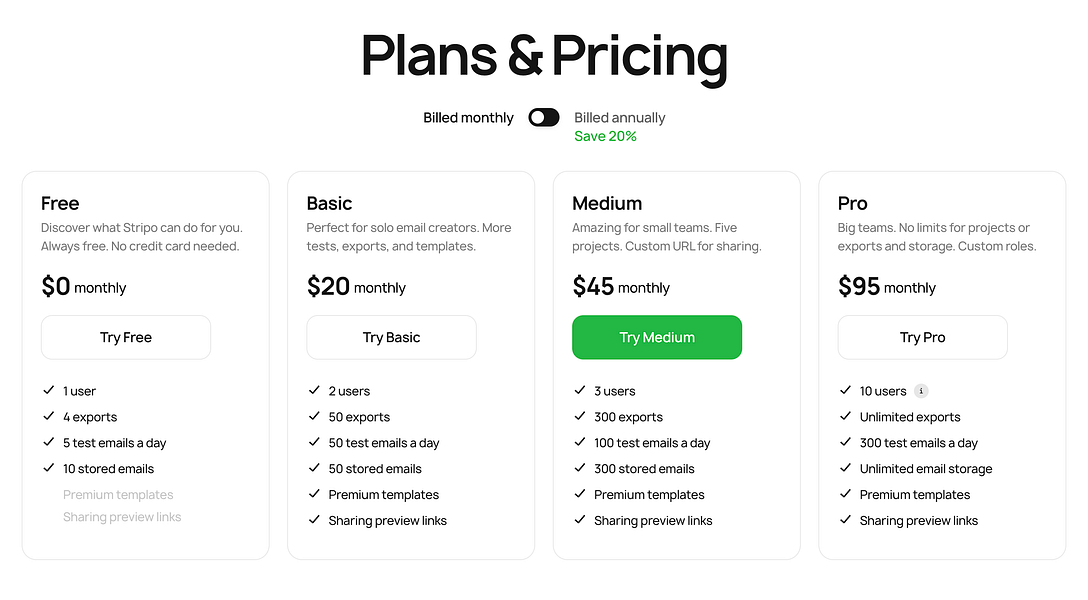Click the checkmark beside 300 stored emails
The width and height of the screenshot is (1088, 600).
click(580, 468)
